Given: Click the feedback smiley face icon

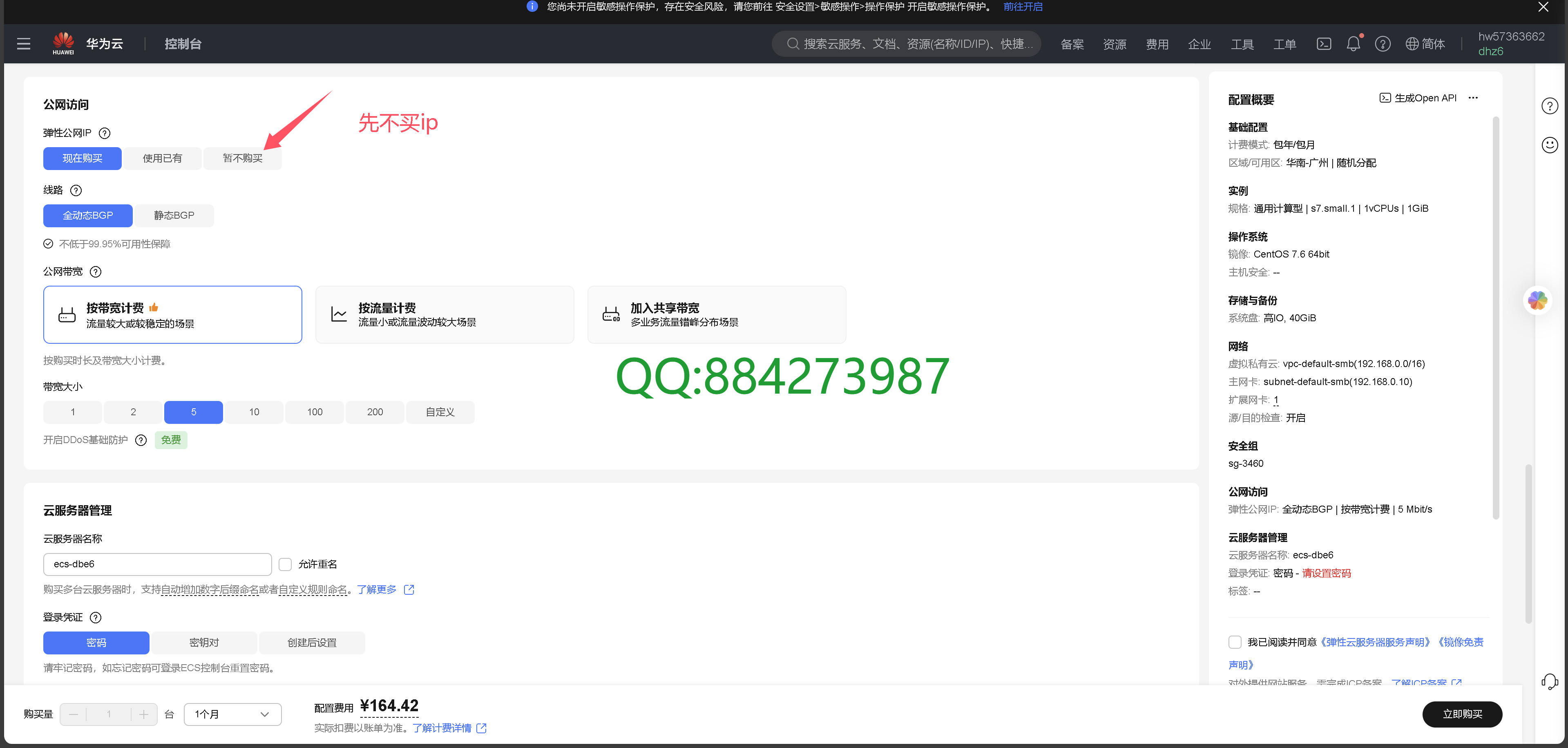Looking at the screenshot, I should (1550, 145).
